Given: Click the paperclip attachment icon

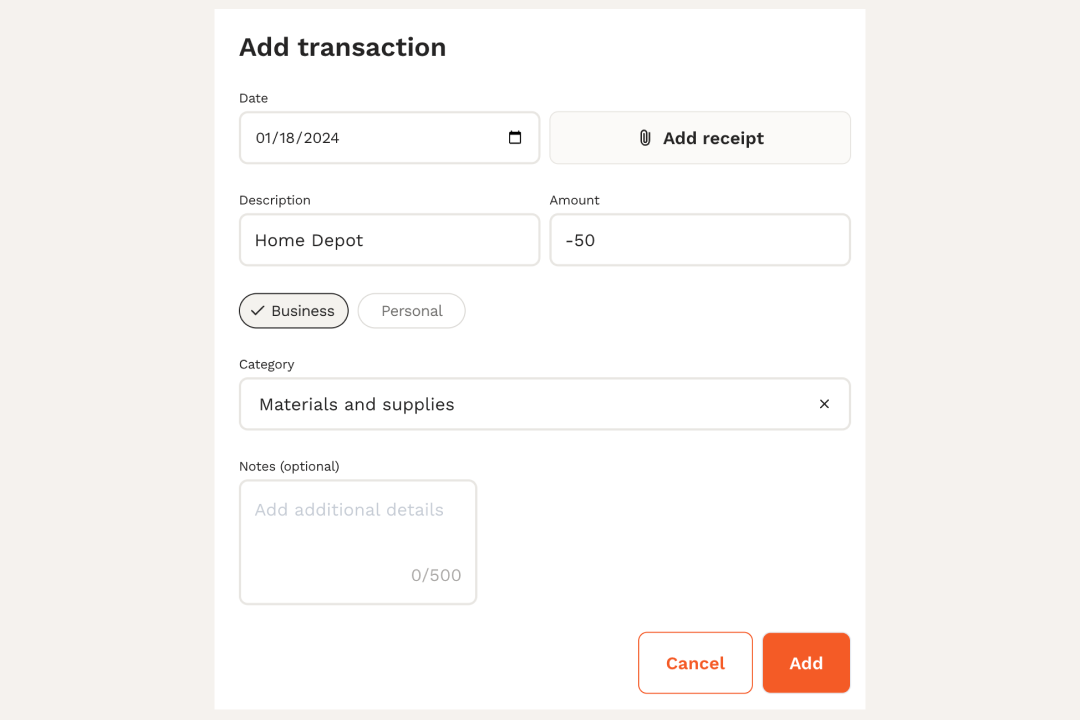Looking at the screenshot, I should [645, 138].
